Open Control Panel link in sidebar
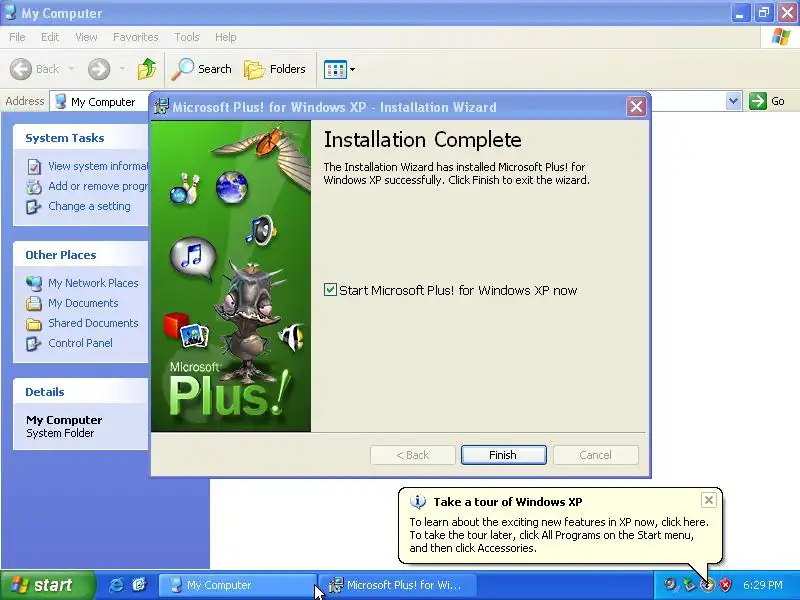The width and height of the screenshot is (800, 600). pos(81,343)
